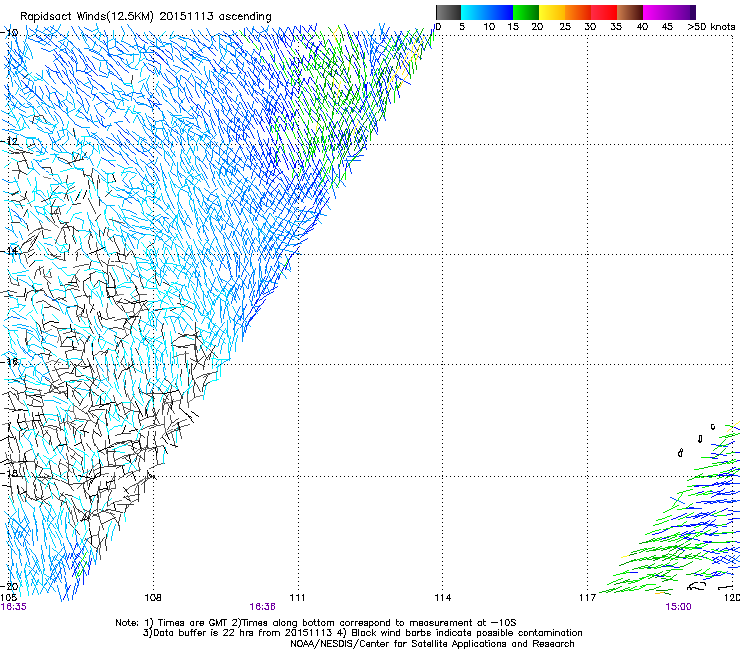The image size is (740, 650).
Task: Click the purple '15:00' swath time
Action: (678, 607)
